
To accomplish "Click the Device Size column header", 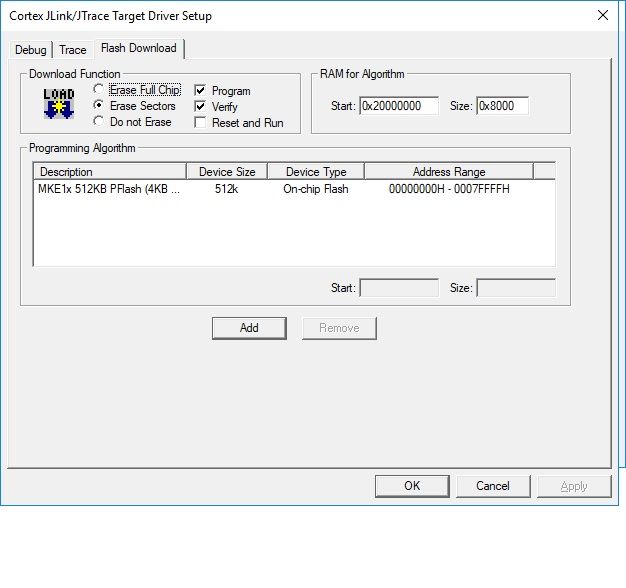I will click(227, 172).
